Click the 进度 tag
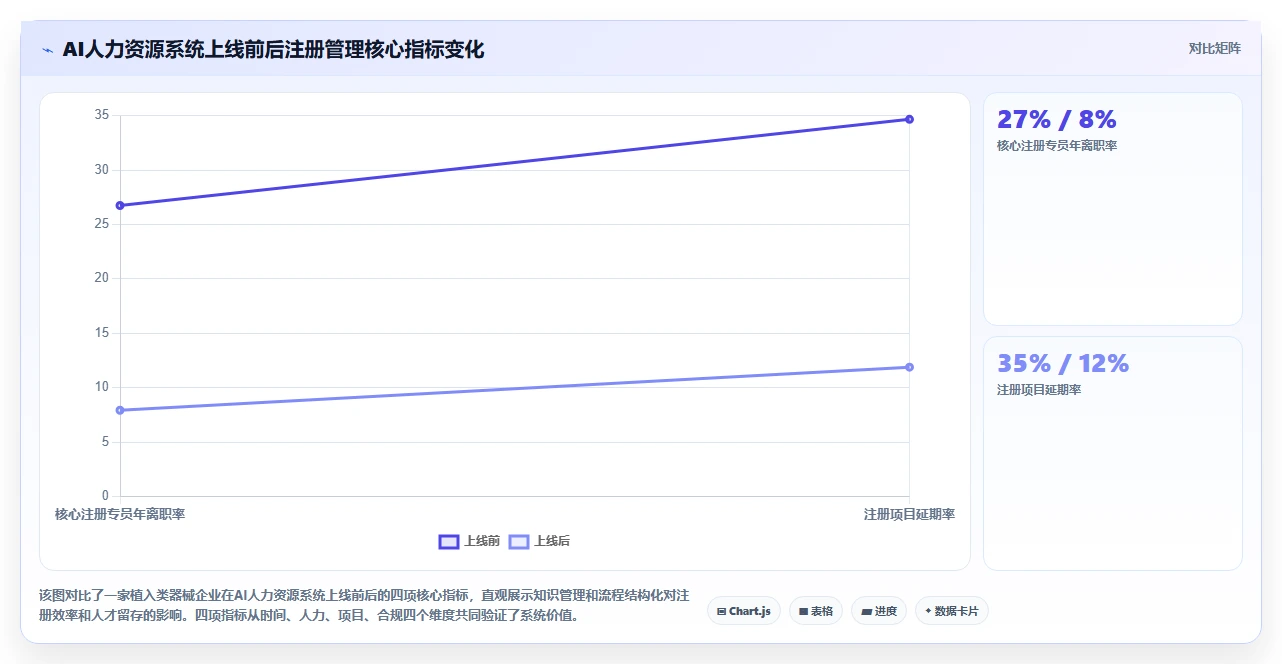Screen dimensions: 1282x664 879,611
